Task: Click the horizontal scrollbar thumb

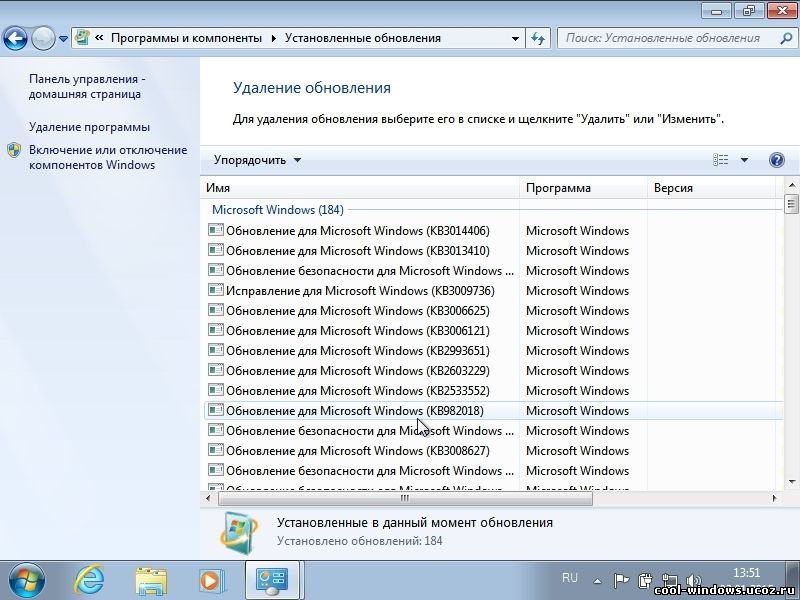Action: tap(405, 498)
